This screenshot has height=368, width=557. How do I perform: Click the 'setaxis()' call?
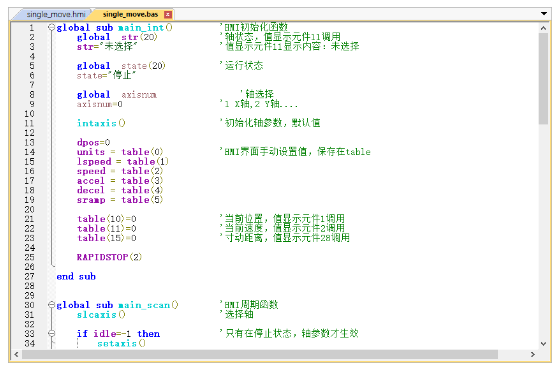pos(121,343)
